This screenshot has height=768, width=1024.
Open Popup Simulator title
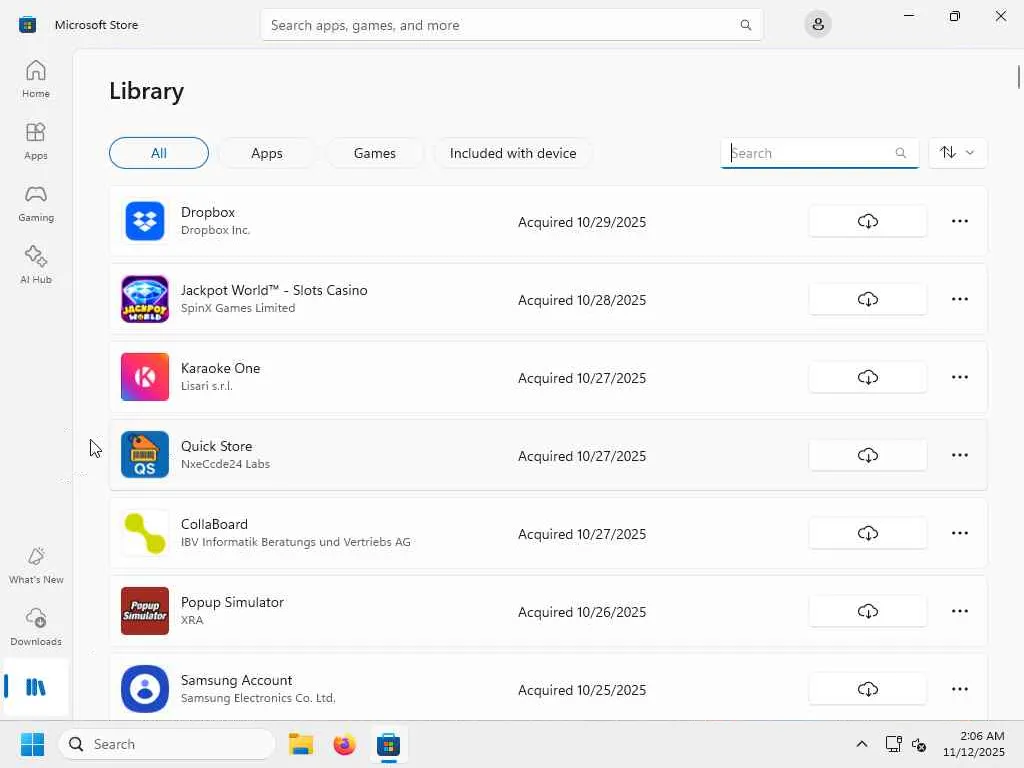point(232,602)
